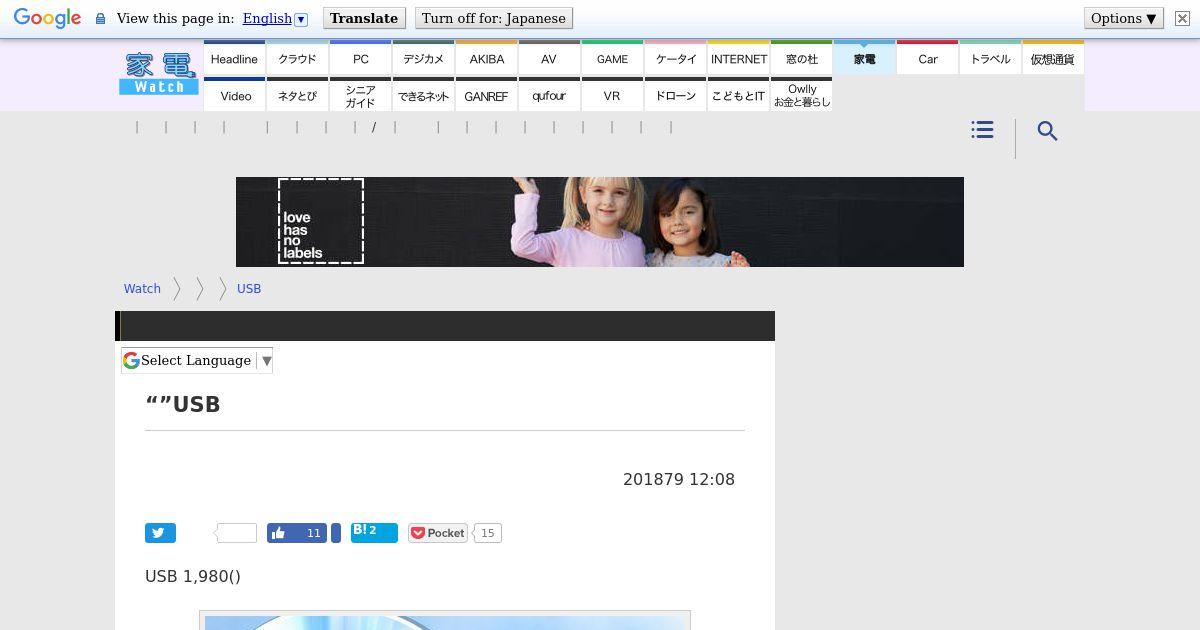The height and width of the screenshot is (630, 1200).
Task: Open the Headline tab
Action: click(234, 58)
